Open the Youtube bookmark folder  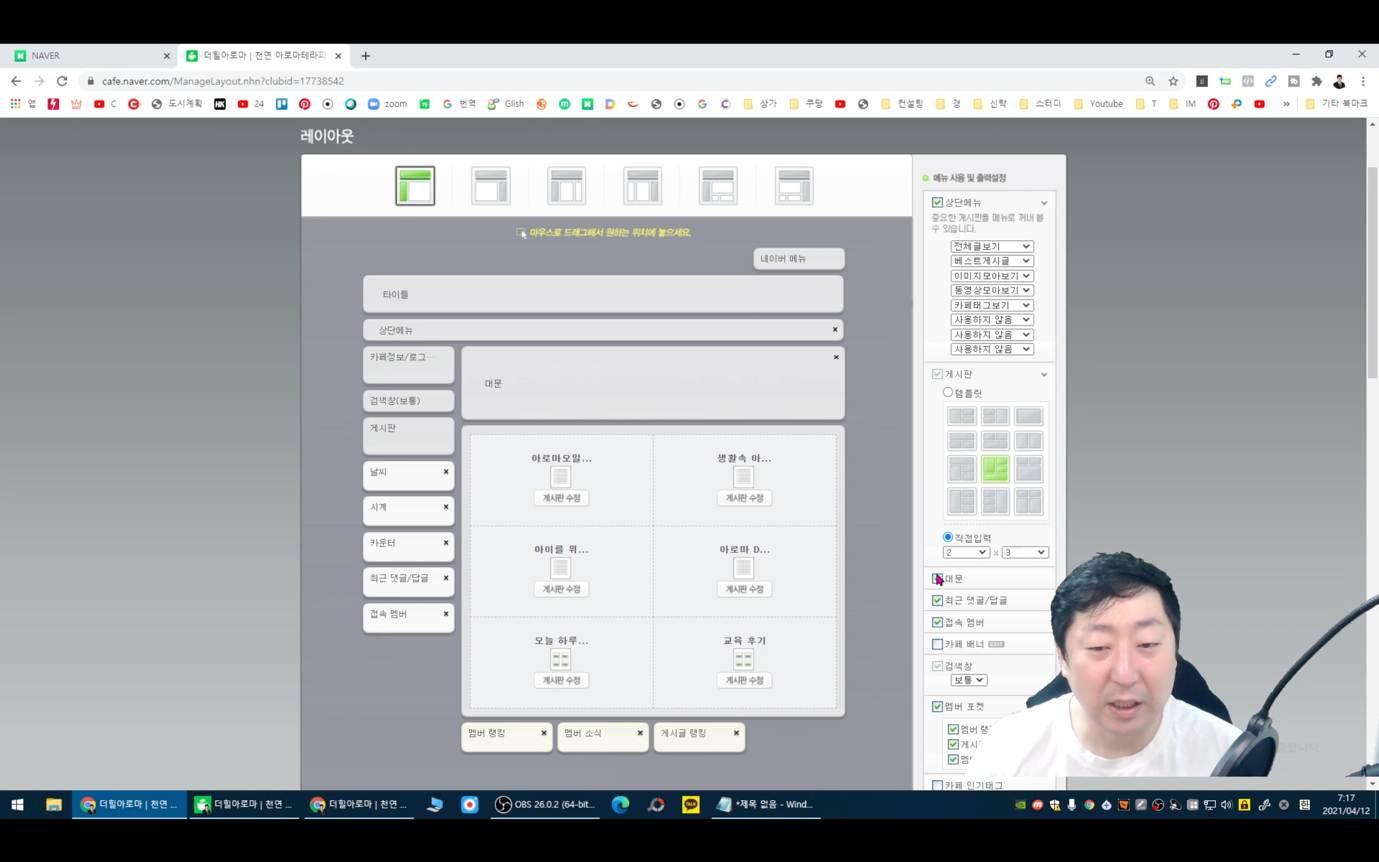click(x=1098, y=104)
